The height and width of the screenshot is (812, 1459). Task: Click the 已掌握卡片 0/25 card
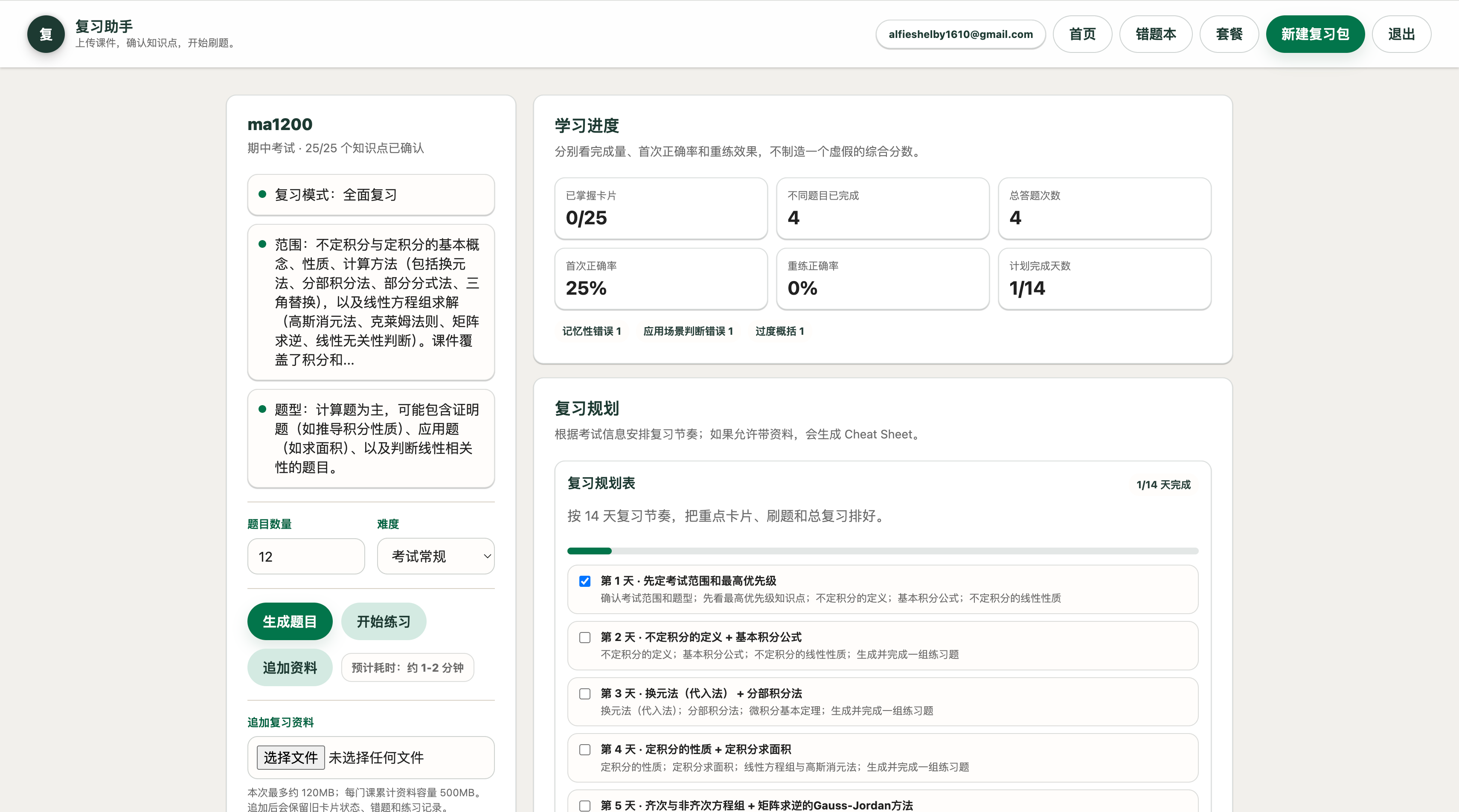click(x=661, y=209)
